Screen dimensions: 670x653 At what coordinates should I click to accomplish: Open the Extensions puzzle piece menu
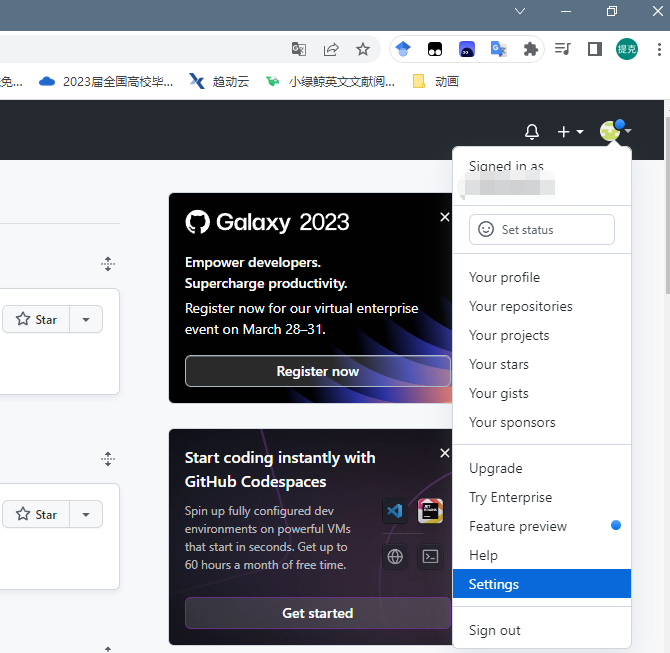[530, 49]
